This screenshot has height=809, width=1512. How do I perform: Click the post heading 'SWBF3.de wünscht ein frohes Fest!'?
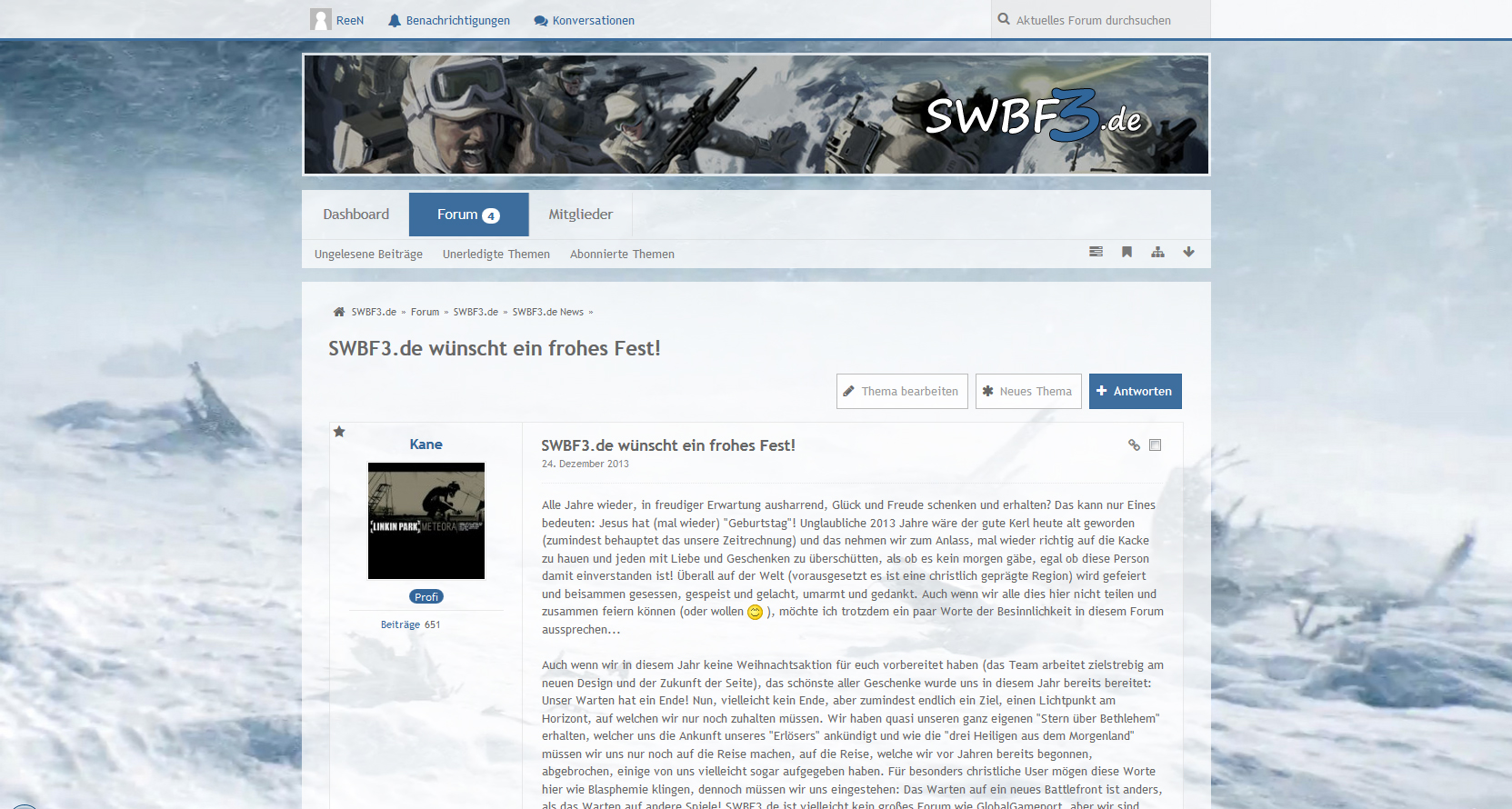pyautogui.click(x=668, y=445)
